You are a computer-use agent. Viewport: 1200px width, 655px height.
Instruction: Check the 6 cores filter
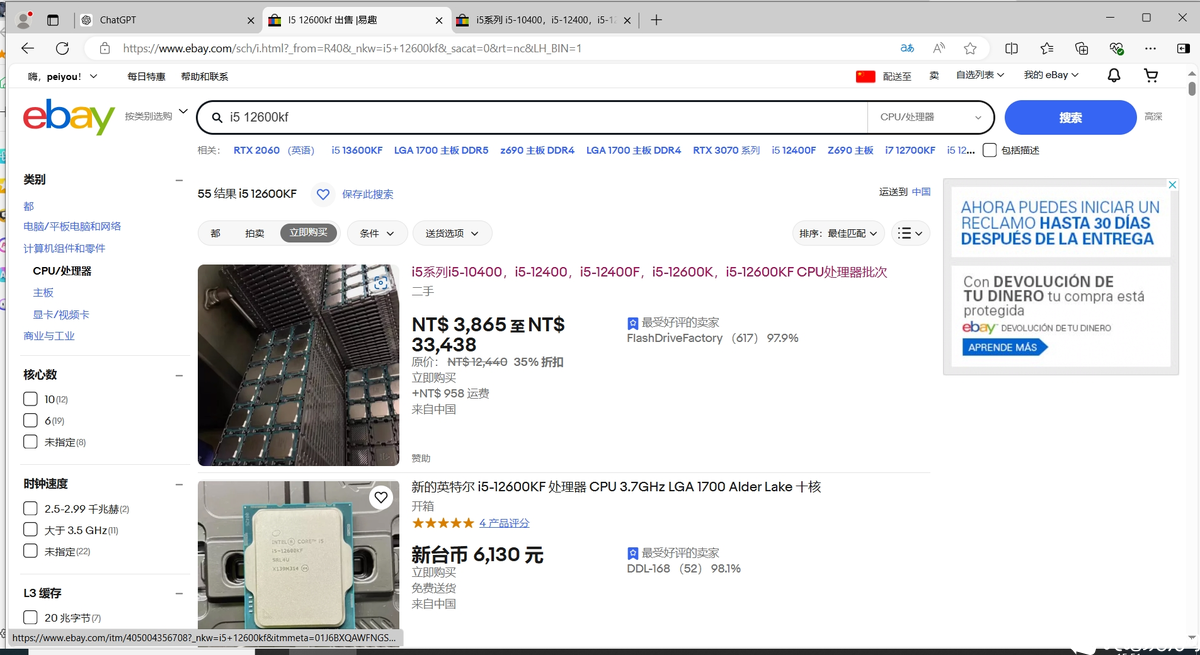click(30, 420)
